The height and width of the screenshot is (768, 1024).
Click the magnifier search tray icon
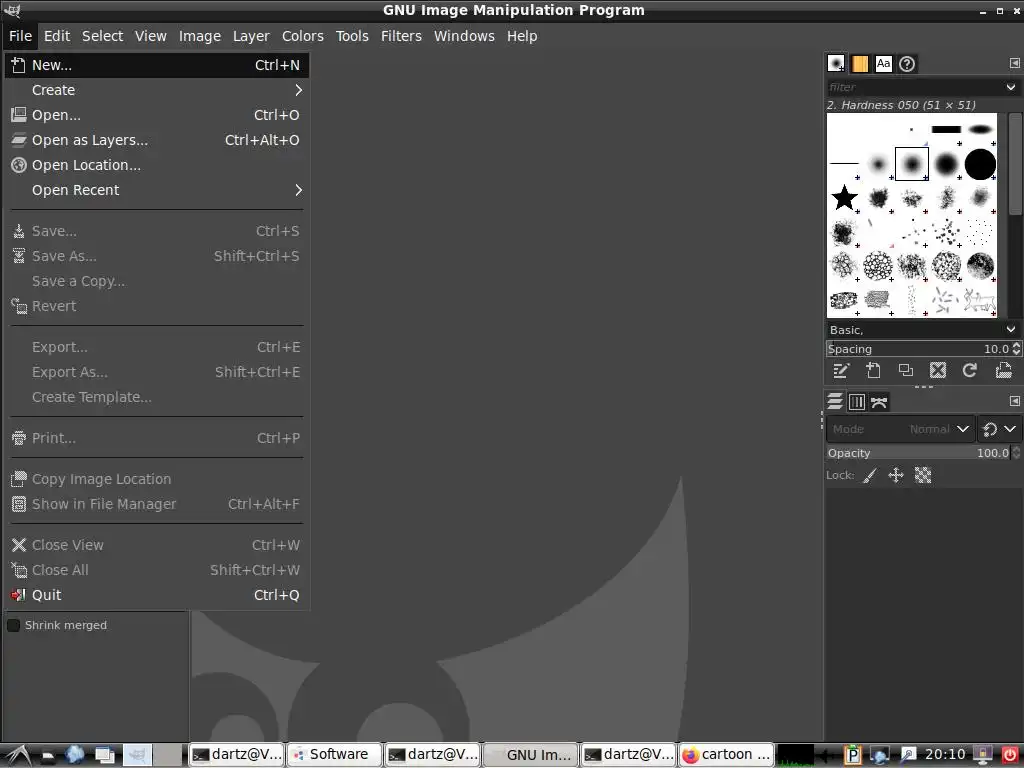coord(908,755)
